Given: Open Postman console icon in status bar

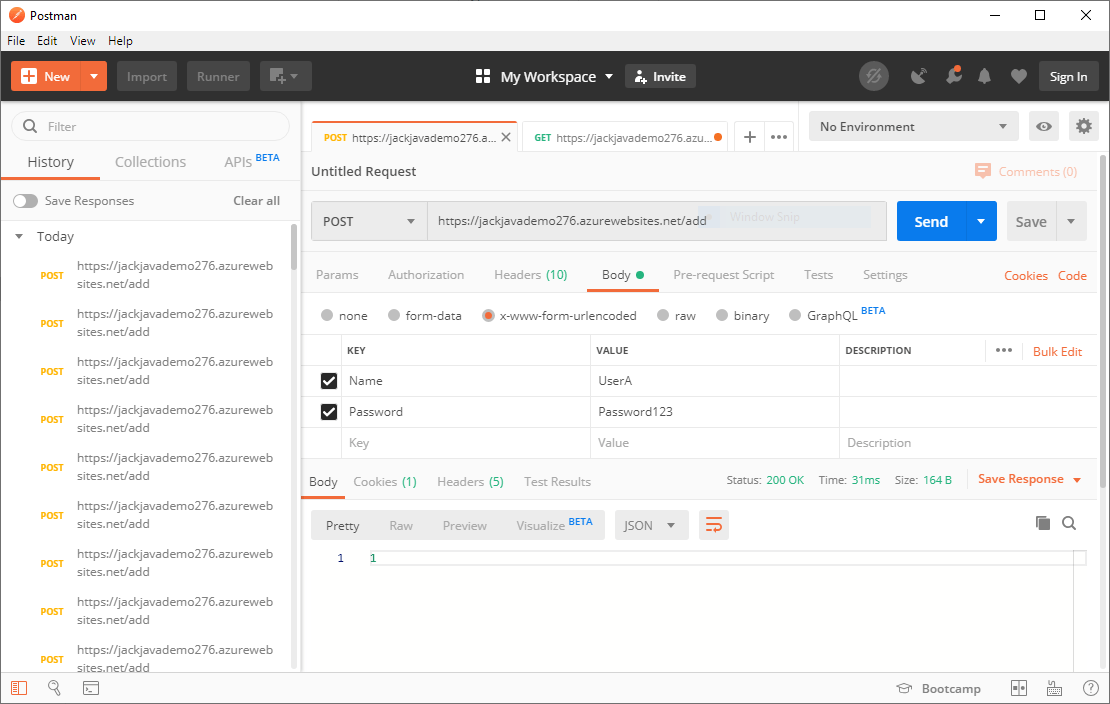Looking at the screenshot, I should (x=91, y=688).
